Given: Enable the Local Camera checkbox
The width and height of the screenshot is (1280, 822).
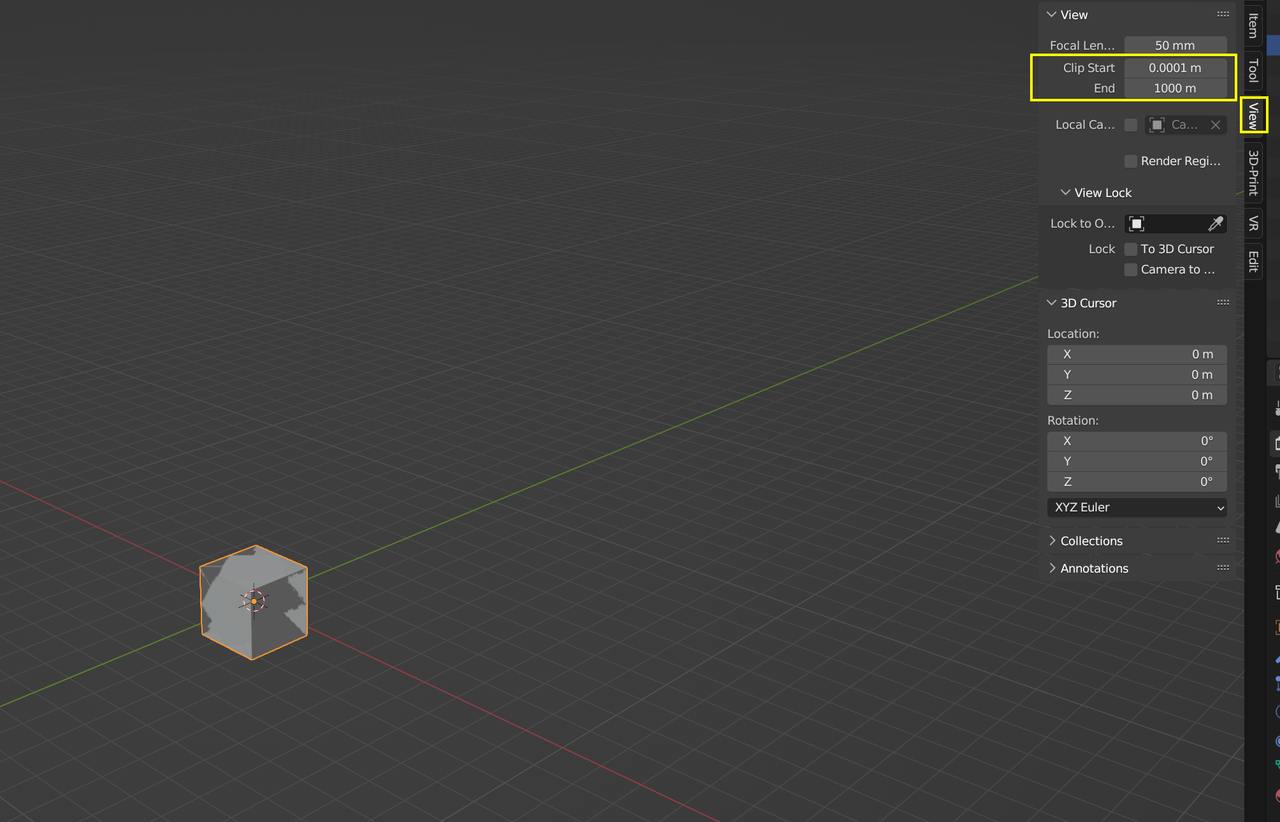Looking at the screenshot, I should (1131, 125).
